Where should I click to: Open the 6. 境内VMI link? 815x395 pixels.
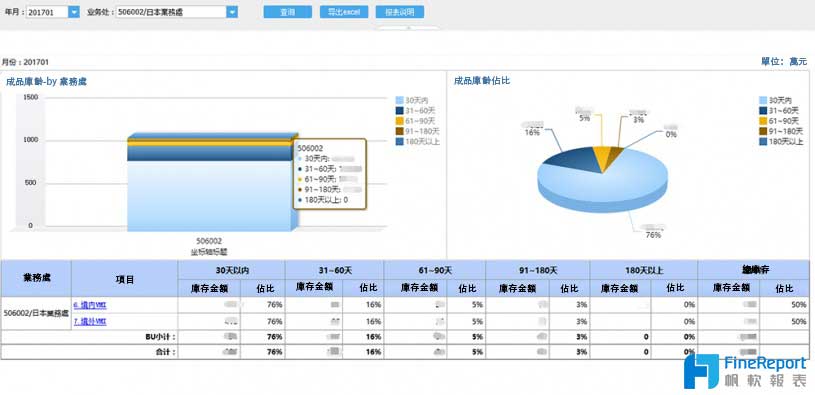click(x=90, y=305)
